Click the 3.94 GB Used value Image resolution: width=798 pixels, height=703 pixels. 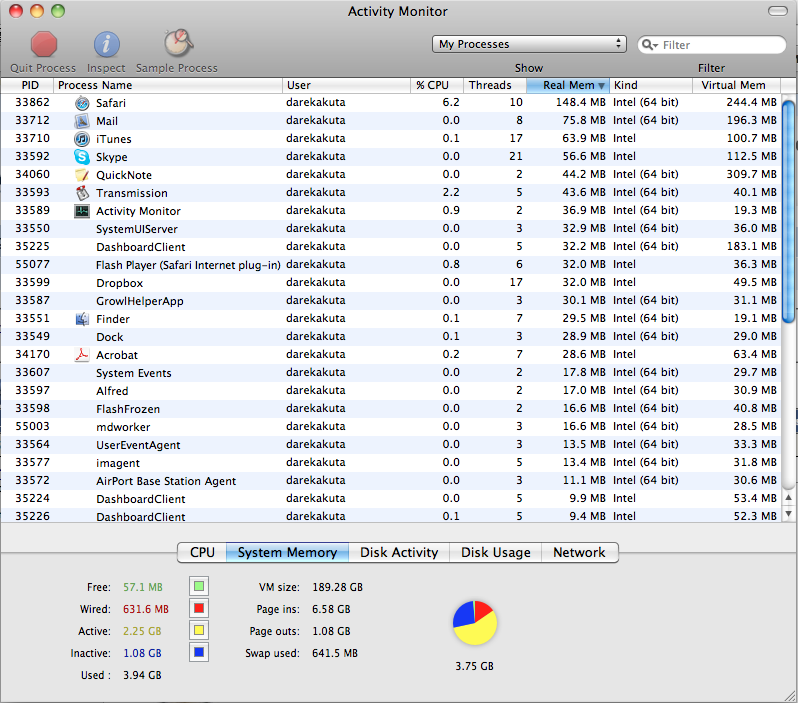pos(142,675)
